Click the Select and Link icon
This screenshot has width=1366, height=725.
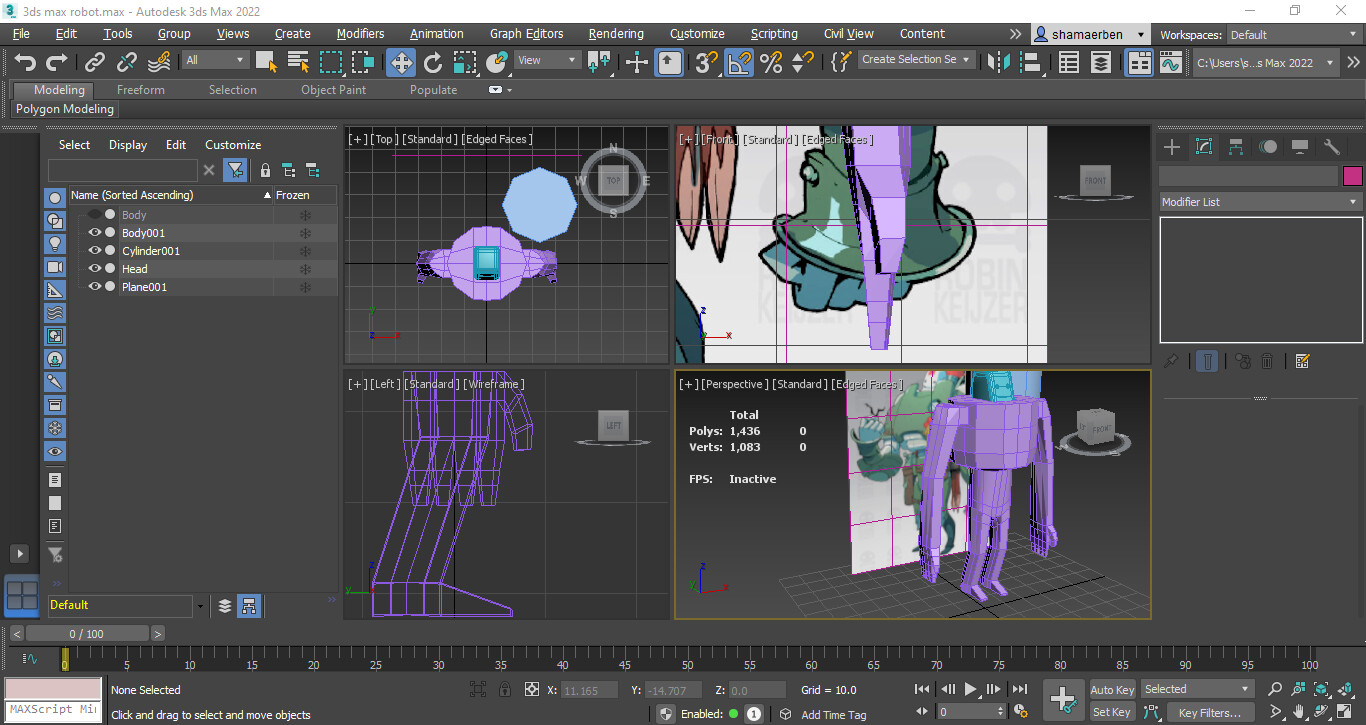coord(93,62)
